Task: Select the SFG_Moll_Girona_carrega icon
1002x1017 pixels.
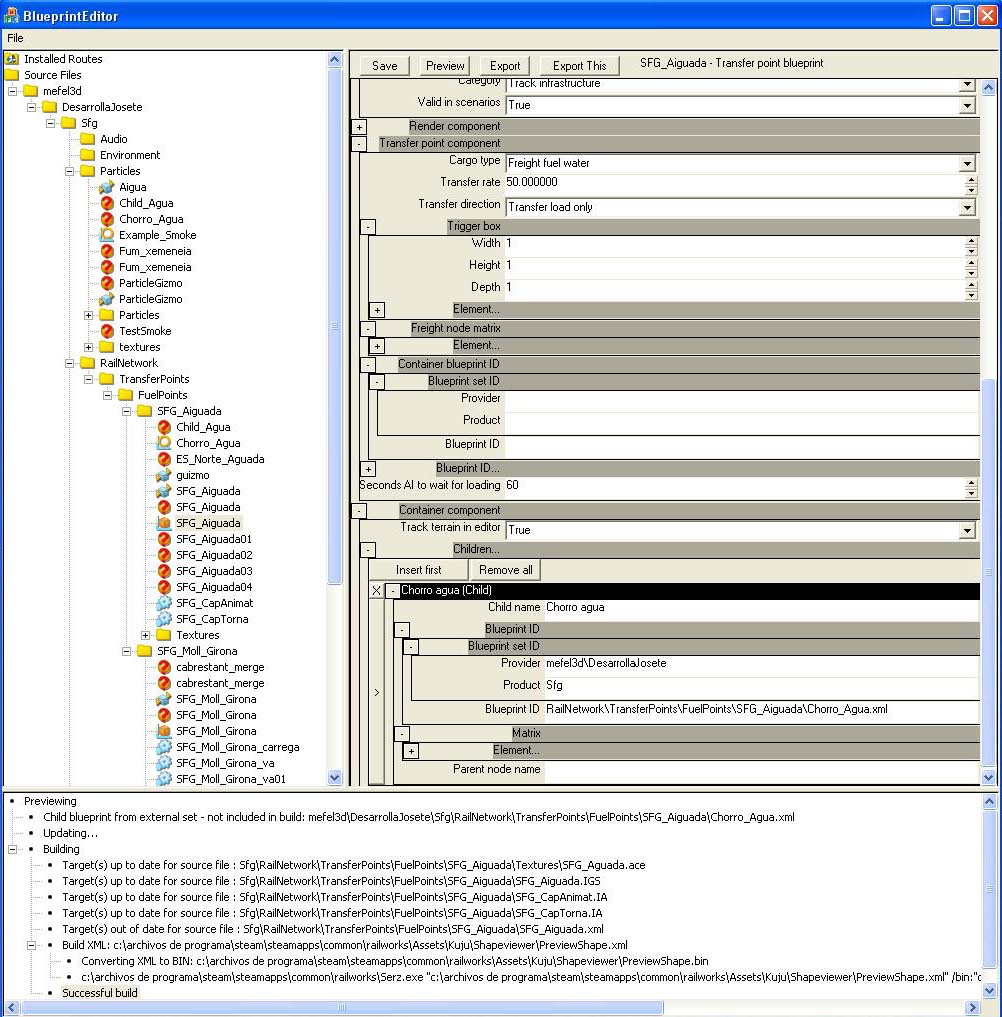Action: [164, 747]
